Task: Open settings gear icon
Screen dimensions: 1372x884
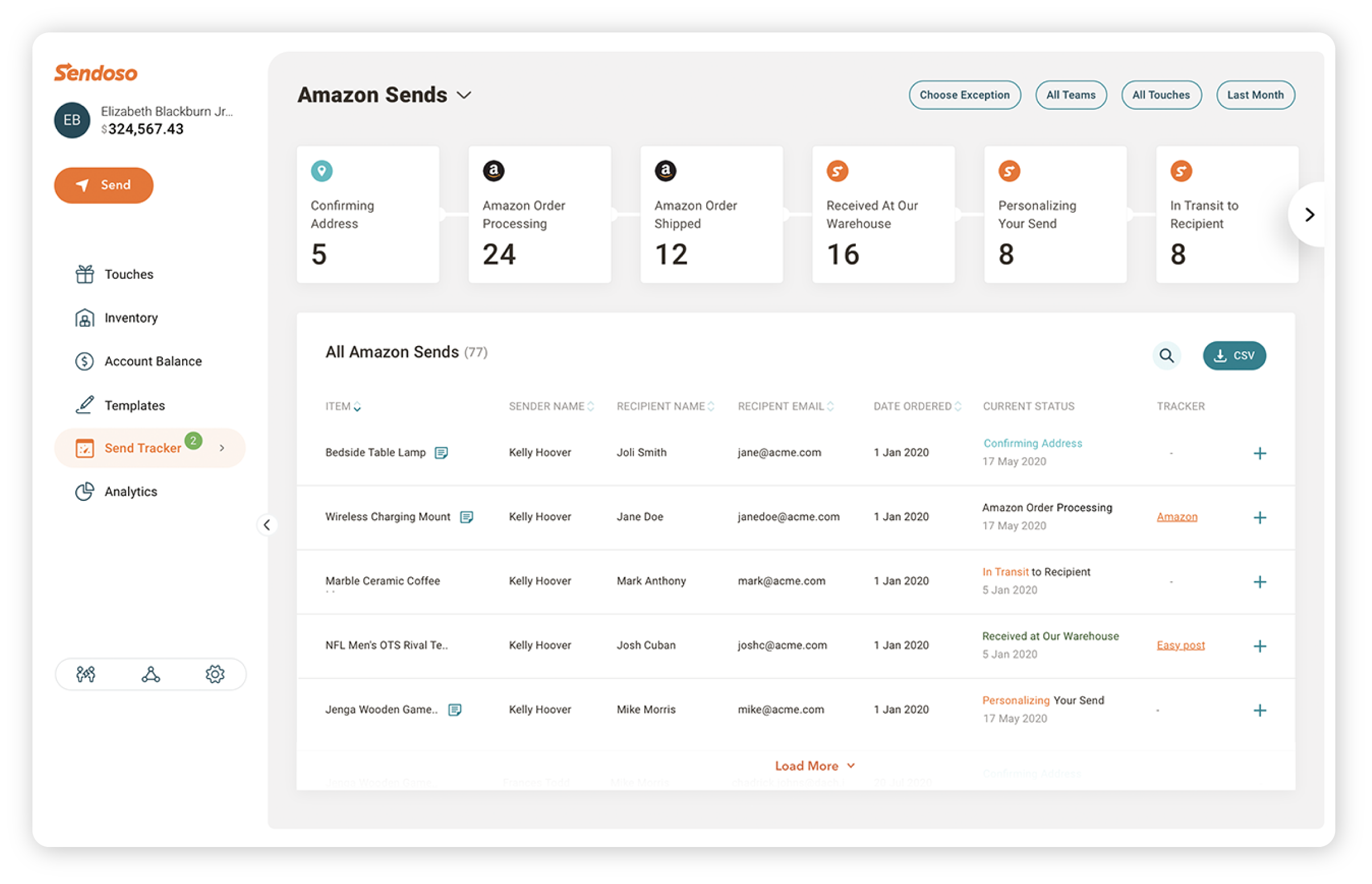Action: click(x=215, y=674)
